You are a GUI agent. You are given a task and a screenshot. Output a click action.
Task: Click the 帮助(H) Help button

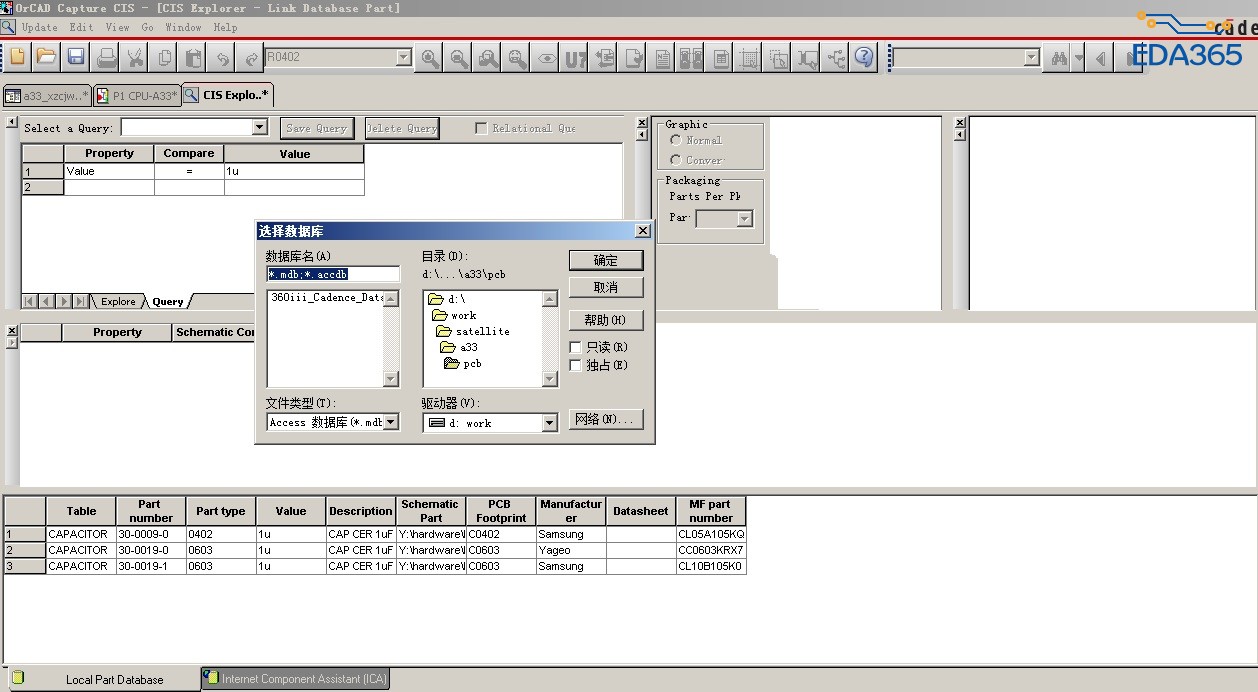pos(606,320)
